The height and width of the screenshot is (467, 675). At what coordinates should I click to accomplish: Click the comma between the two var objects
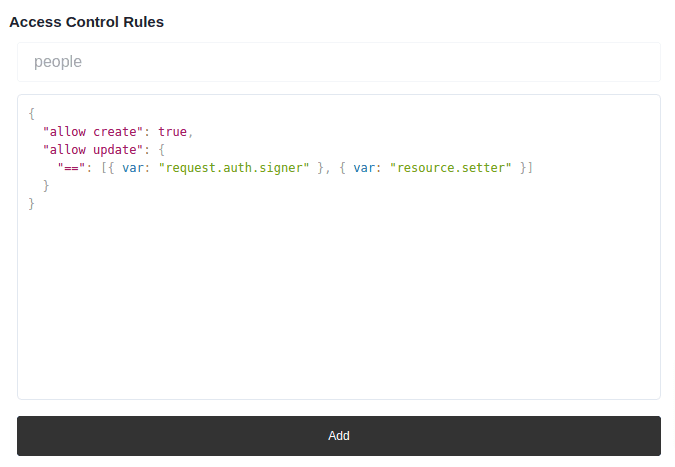[328, 168]
